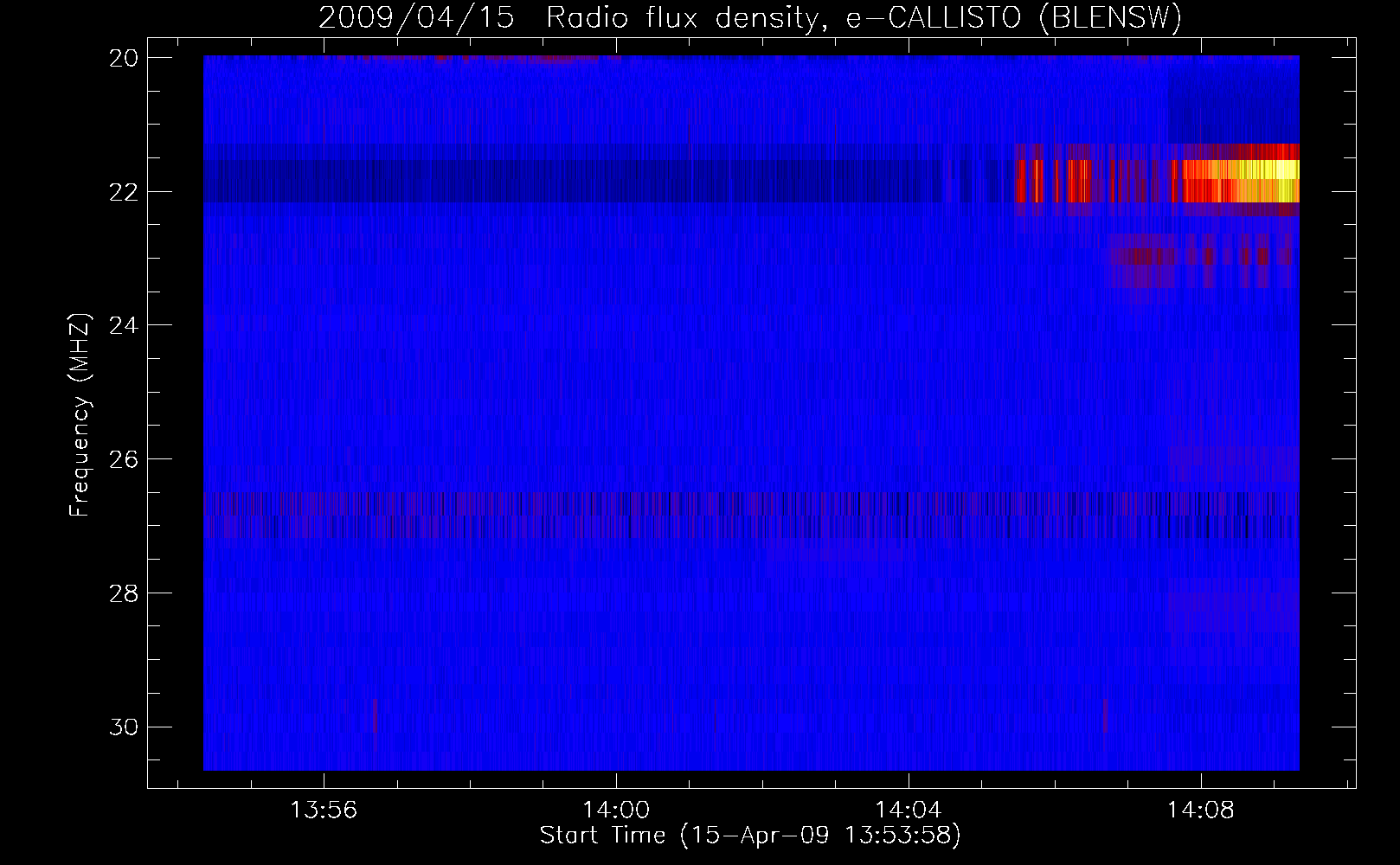Click the 'Start Time (15-Apr-09 13:53:58)' label

[750, 836]
